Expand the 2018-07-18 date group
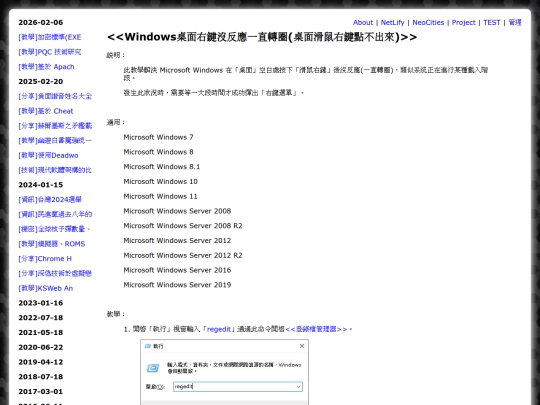This screenshot has height=405, width=540. pos(41,377)
